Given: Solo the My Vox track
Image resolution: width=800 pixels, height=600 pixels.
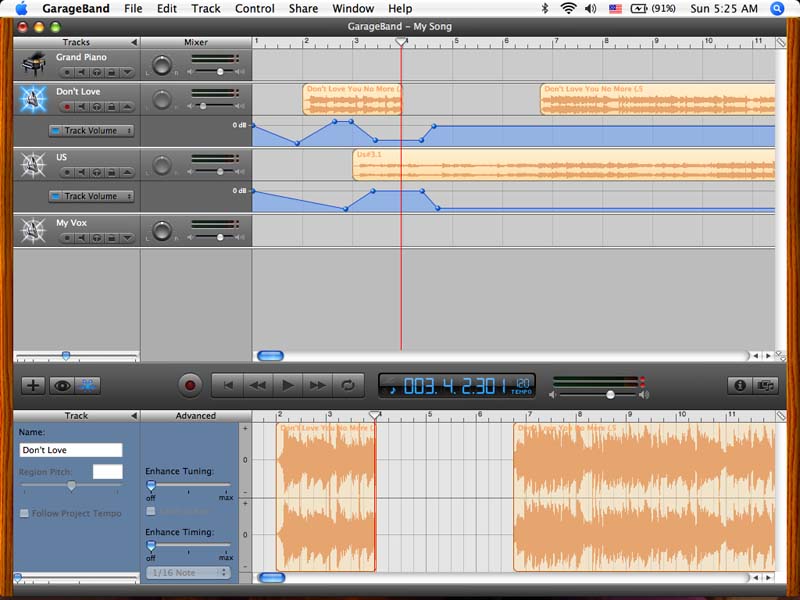Looking at the screenshot, I should (x=96, y=238).
